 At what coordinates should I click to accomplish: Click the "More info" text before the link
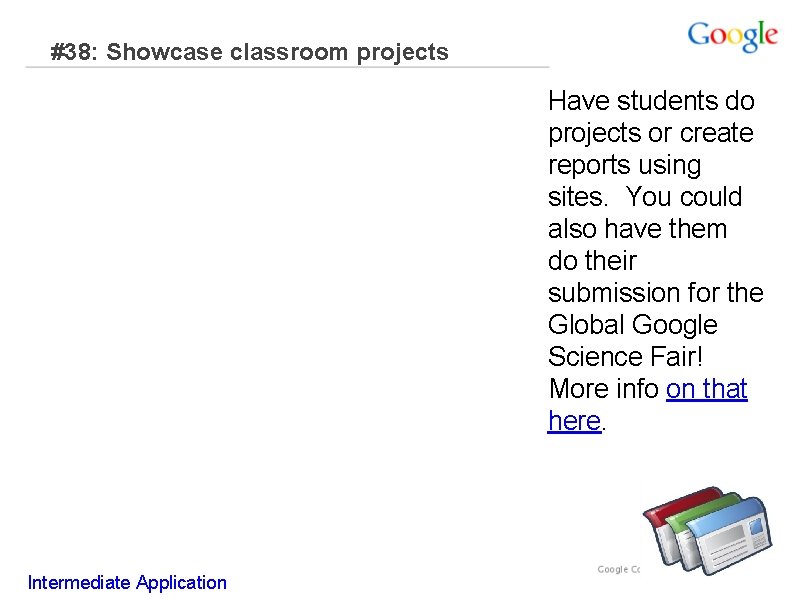click(603, 389)
